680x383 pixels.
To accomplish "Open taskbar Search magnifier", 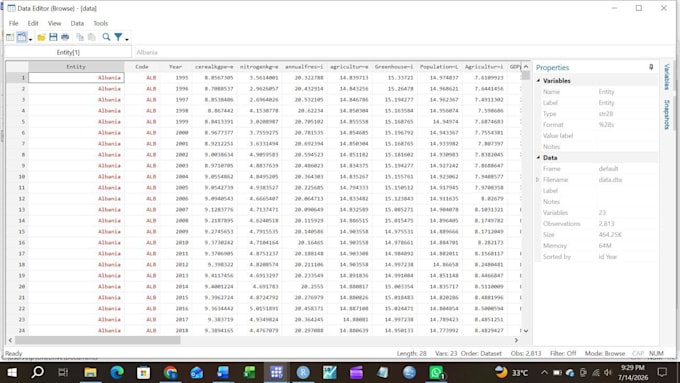I will coord(38,372).
